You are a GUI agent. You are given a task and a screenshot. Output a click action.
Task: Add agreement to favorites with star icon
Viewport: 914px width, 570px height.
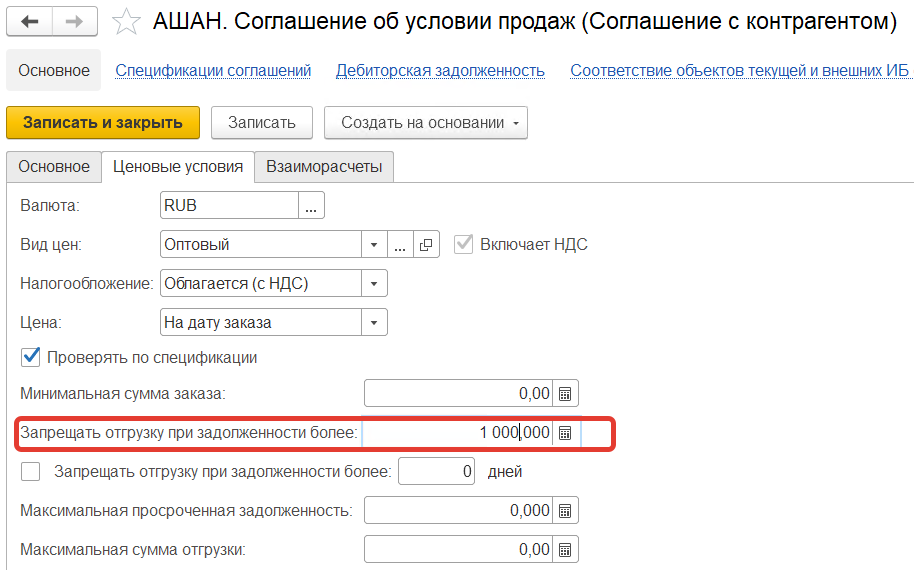(x=125, y=21)
